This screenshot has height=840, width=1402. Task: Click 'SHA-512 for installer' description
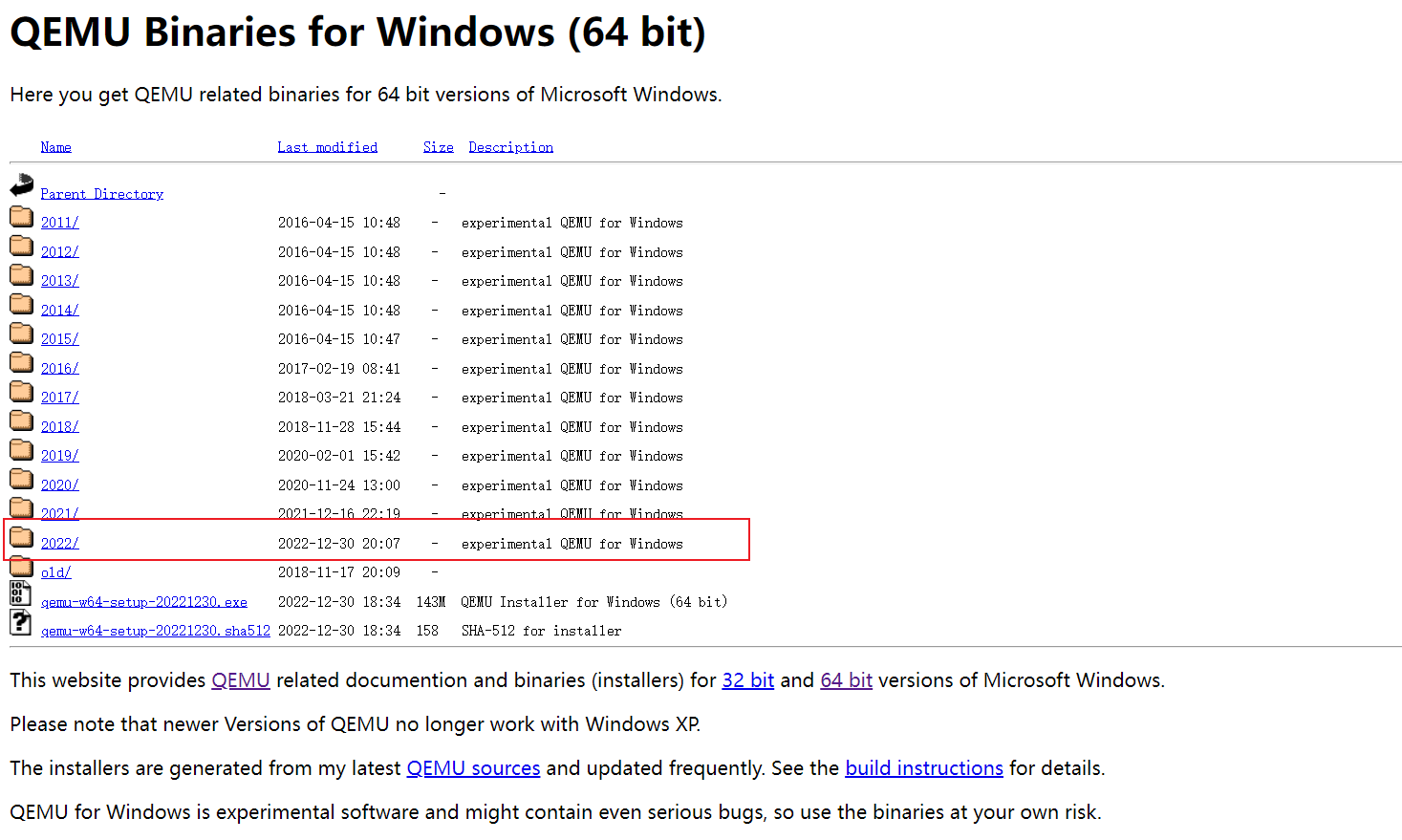click(542, 631)
